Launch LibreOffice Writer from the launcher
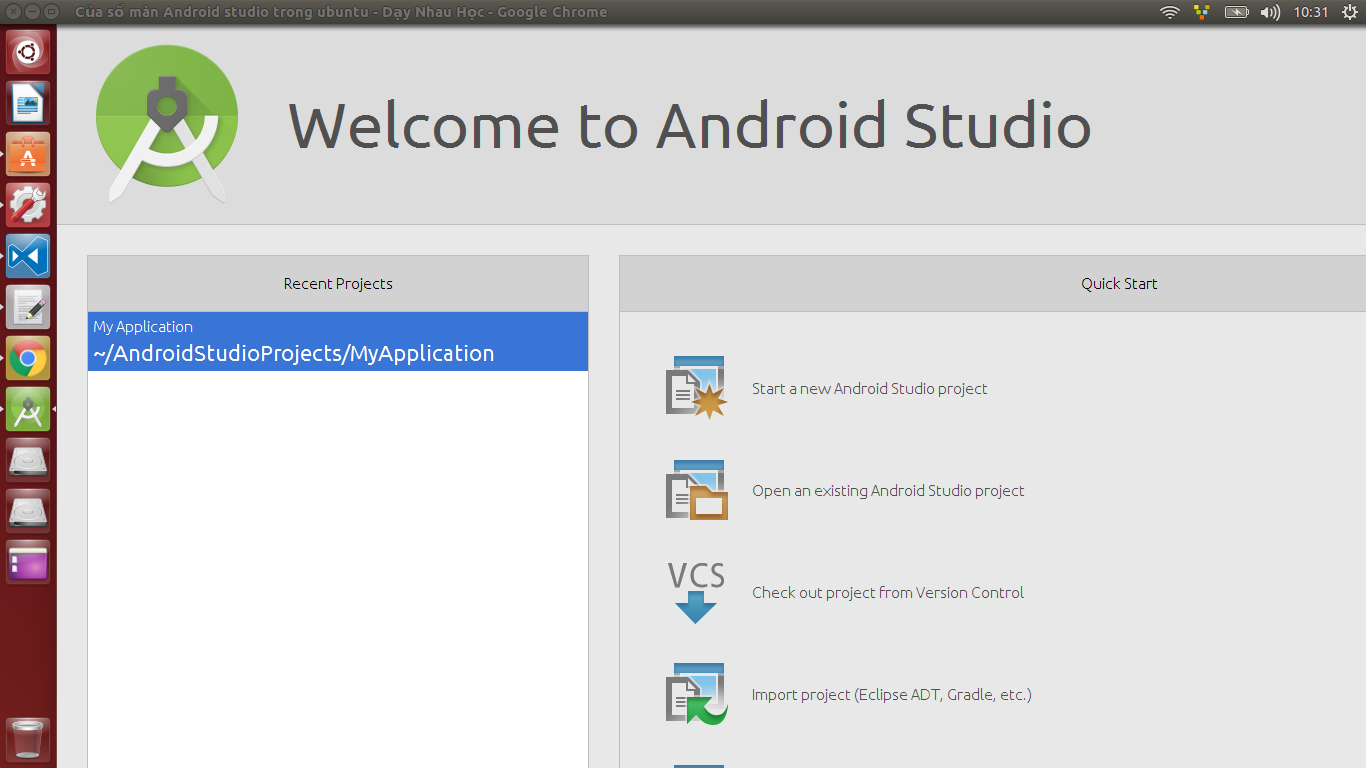Screen dimensions: 1366x768 click(x=28, y=103)
